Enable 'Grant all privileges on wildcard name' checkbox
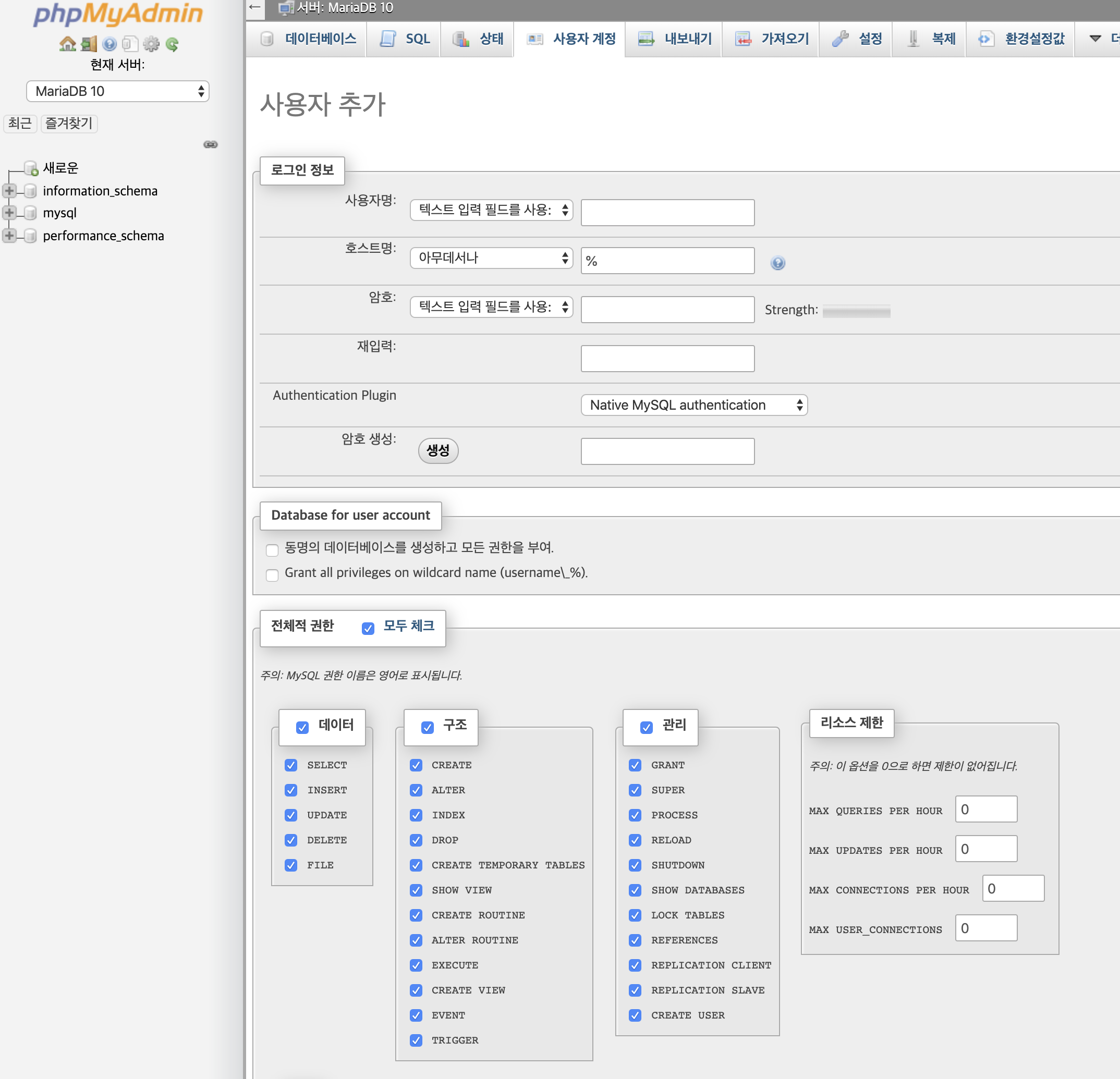 [273, 574]
